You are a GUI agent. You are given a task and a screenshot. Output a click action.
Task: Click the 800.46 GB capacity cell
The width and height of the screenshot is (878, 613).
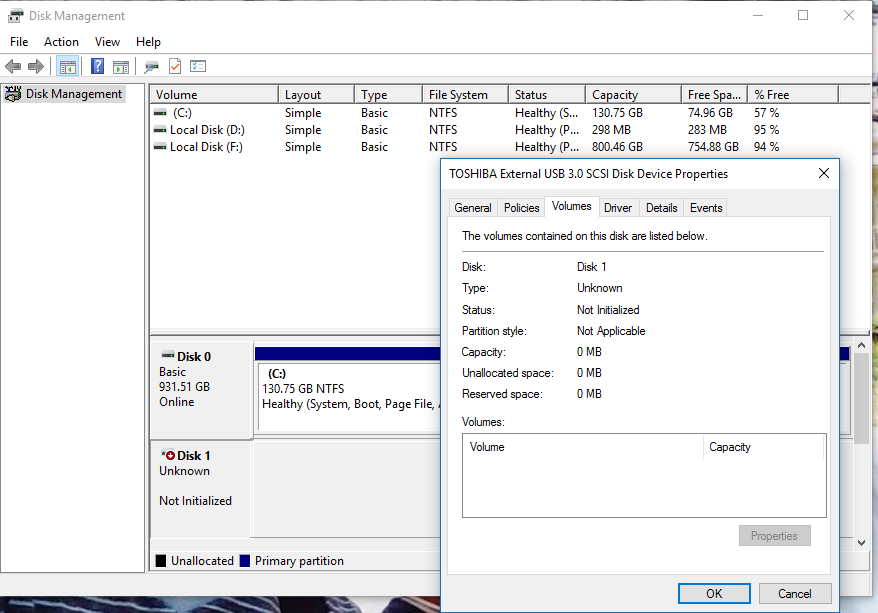click(x=617, y=147)
